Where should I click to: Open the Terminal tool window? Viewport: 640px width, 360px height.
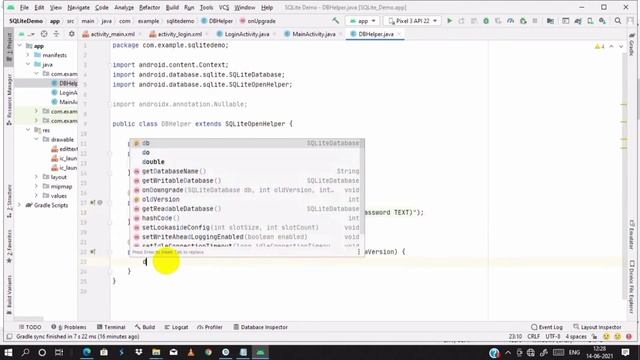[111, 327]
